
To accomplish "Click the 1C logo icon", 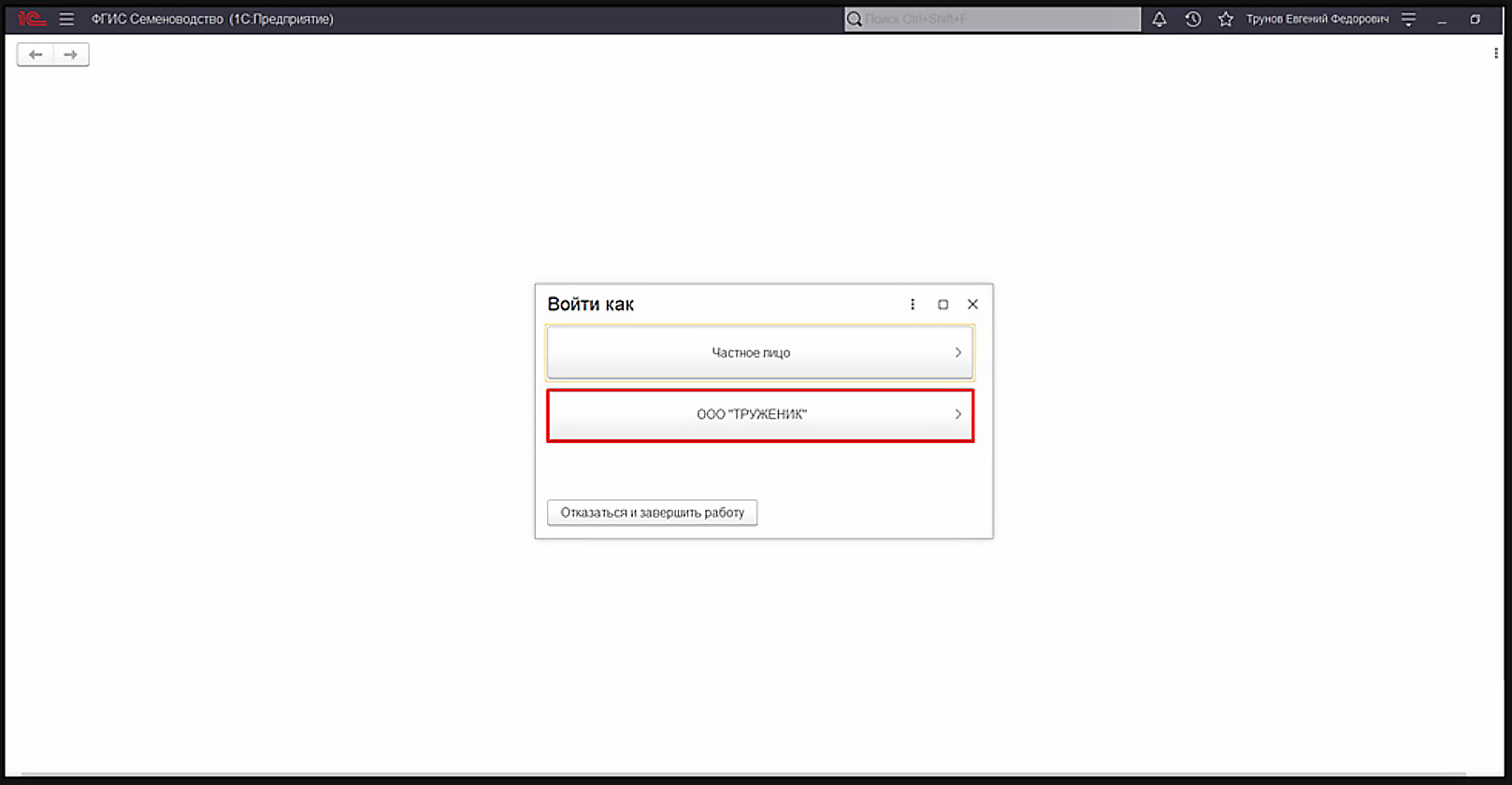I will coord(31,19).
